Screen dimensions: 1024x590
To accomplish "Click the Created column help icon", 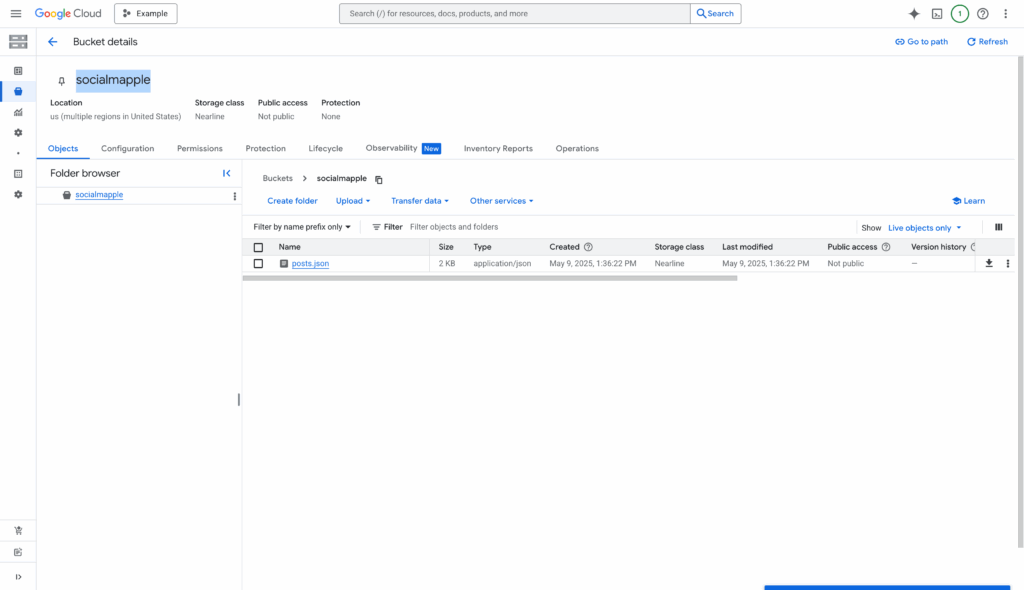I will (588, 247).
